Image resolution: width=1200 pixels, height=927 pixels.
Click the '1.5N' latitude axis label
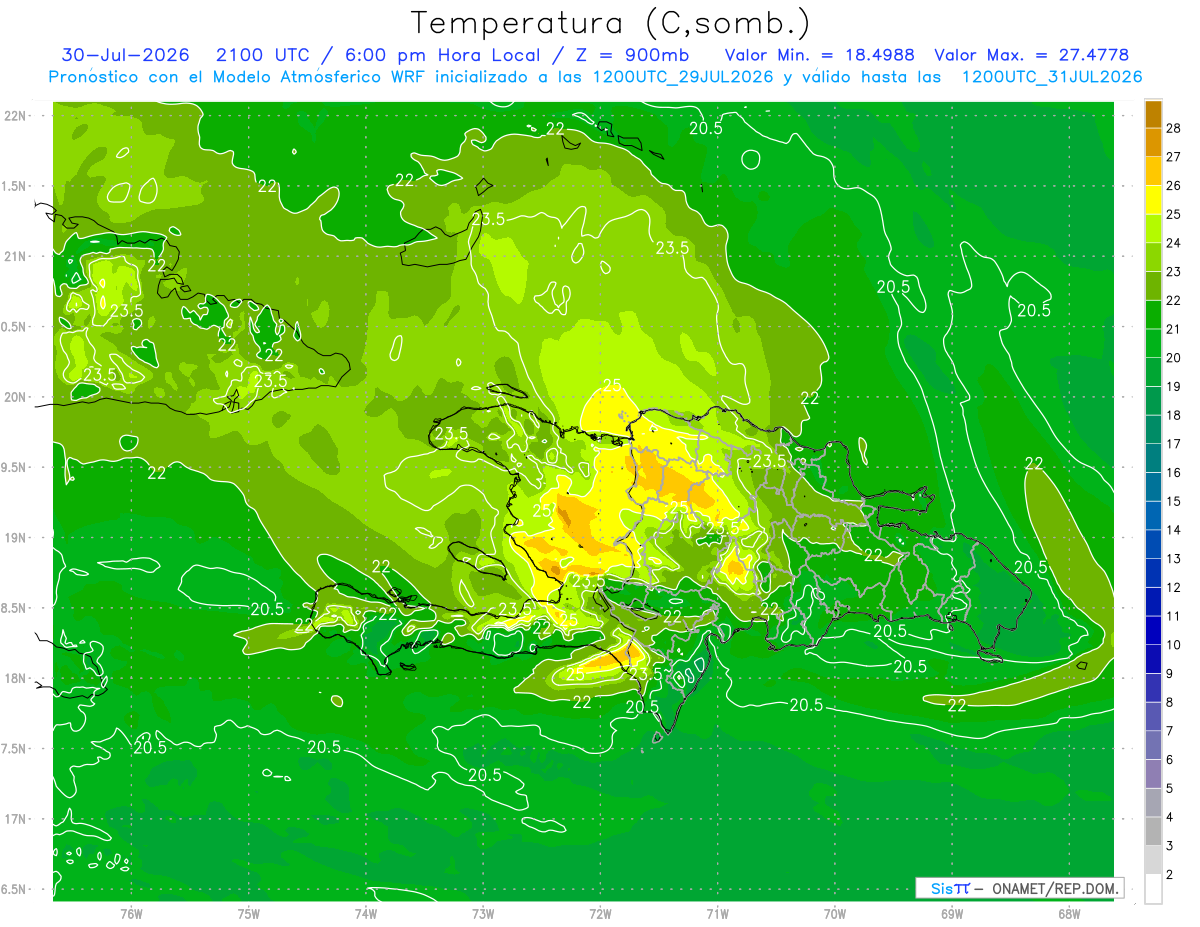click(15, 186)
